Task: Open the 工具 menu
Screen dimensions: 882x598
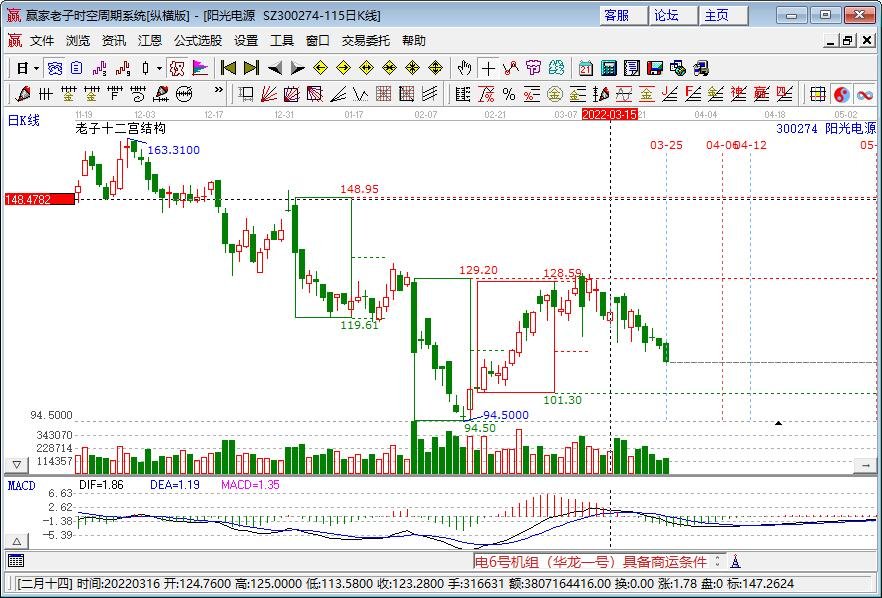Action: pos(282,41)
